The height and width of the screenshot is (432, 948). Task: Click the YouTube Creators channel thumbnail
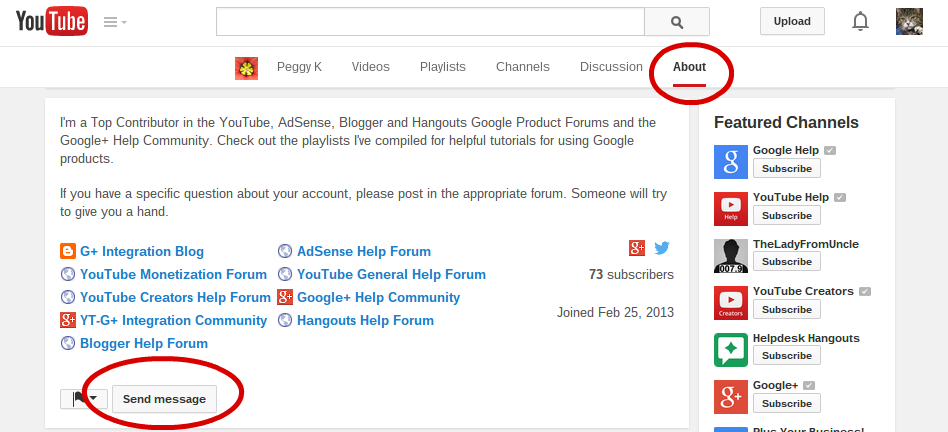731,303
